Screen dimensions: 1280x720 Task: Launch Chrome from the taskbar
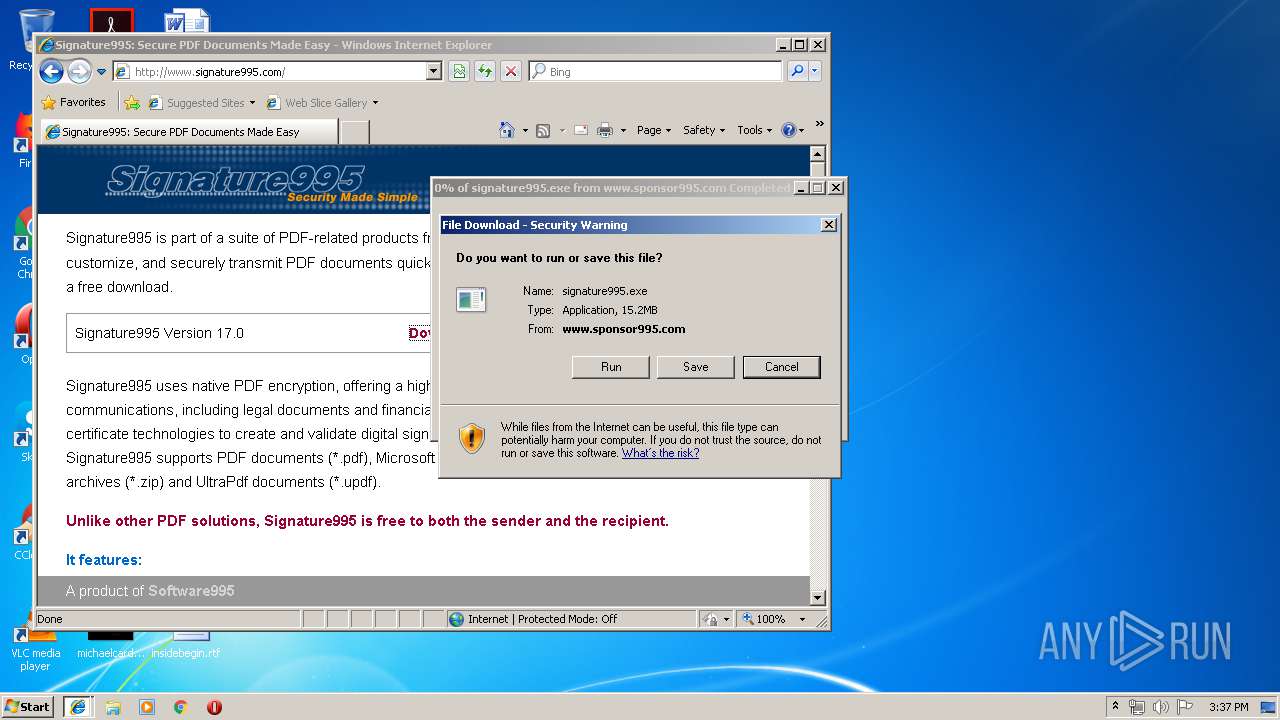click(181, 707)
